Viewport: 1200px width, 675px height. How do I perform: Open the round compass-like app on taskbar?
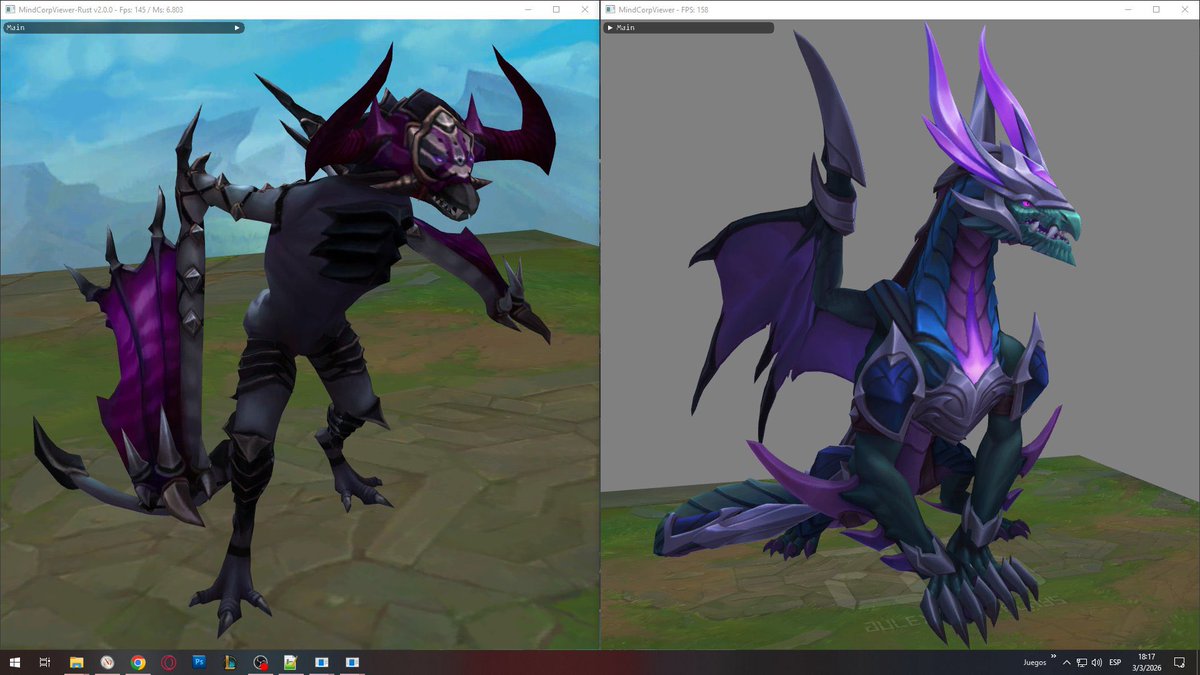pos(107,662)
